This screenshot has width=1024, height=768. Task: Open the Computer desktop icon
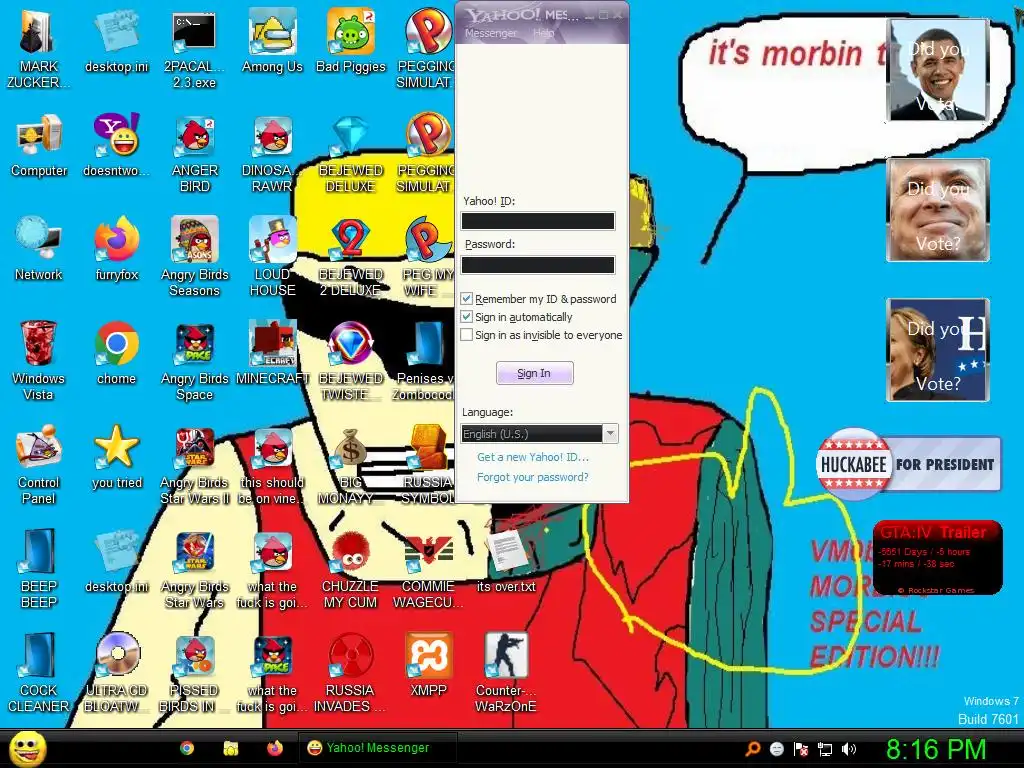[x=39, y=145]
